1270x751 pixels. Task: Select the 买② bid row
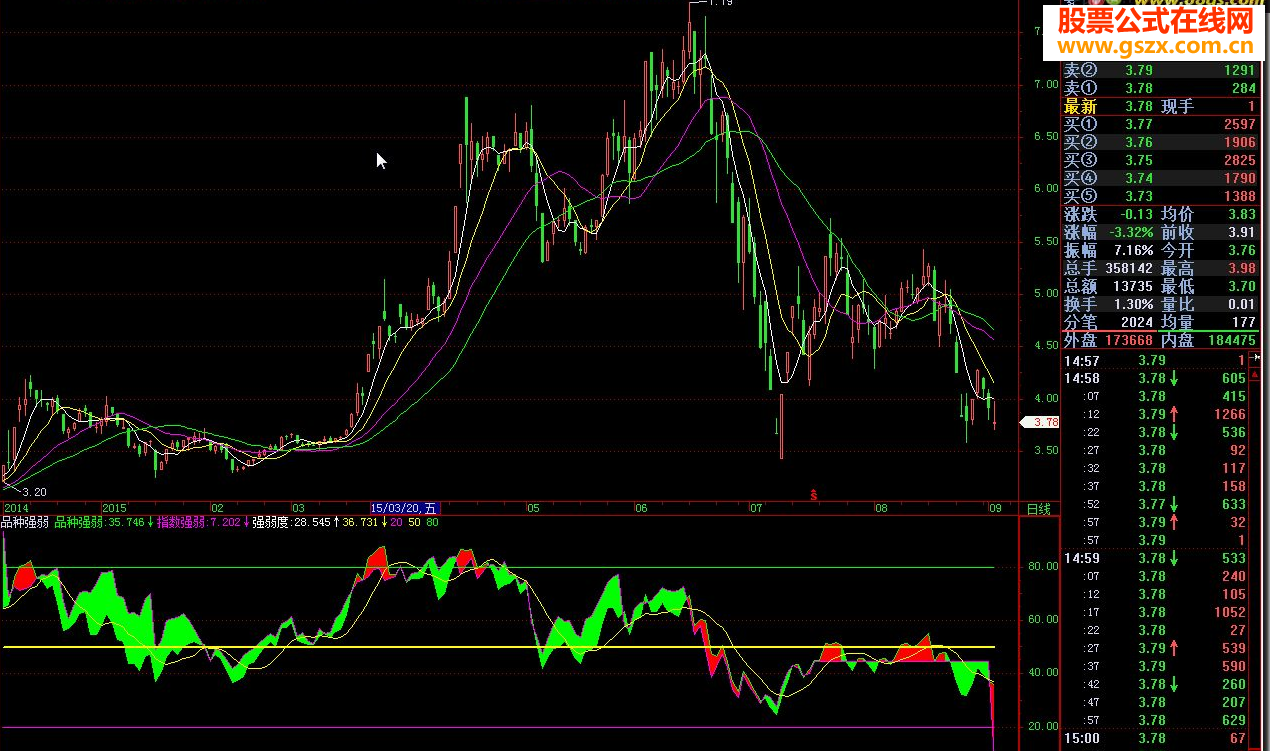[x=1160, y=142]
